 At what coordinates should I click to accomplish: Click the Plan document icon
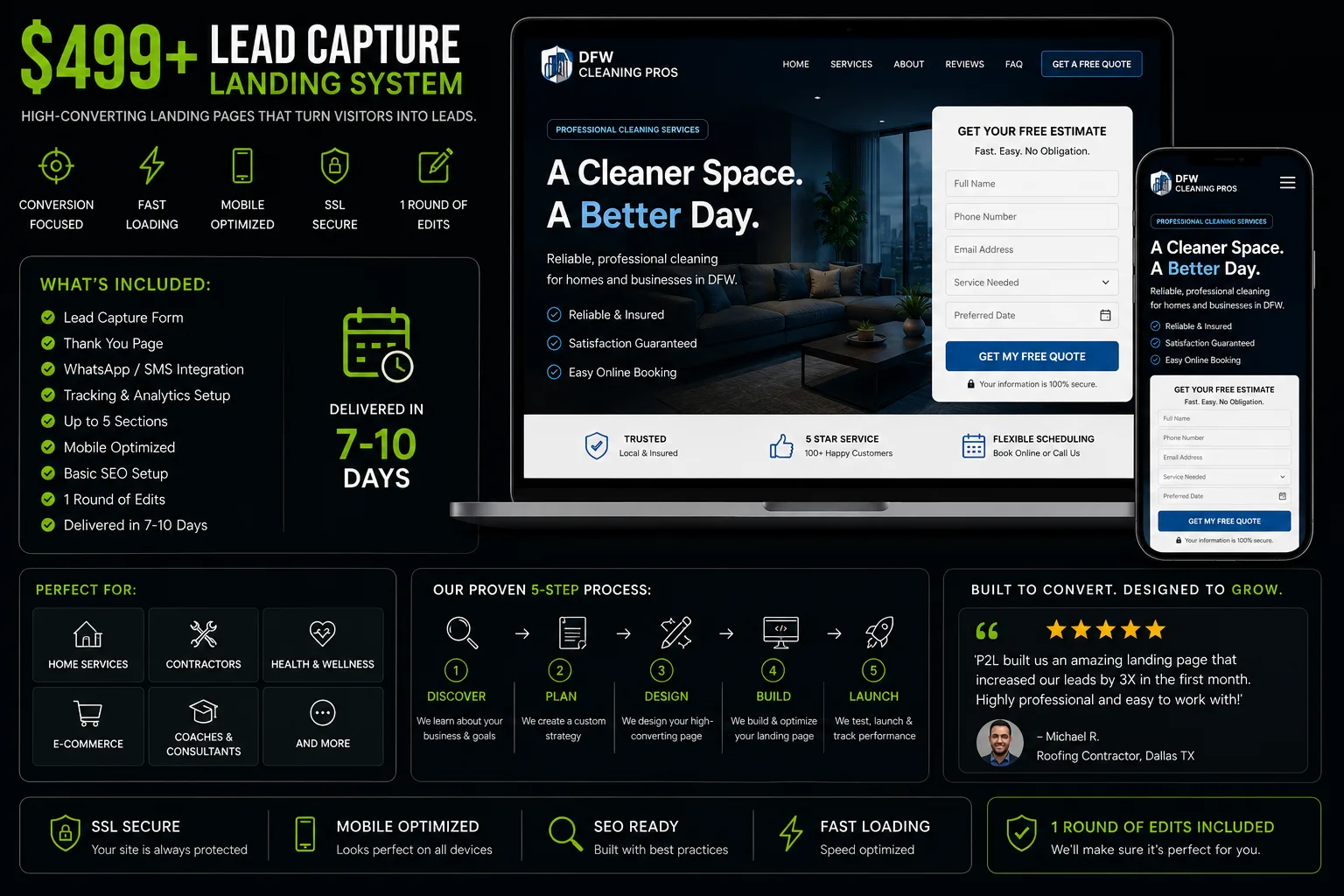[x=572, y=633]
